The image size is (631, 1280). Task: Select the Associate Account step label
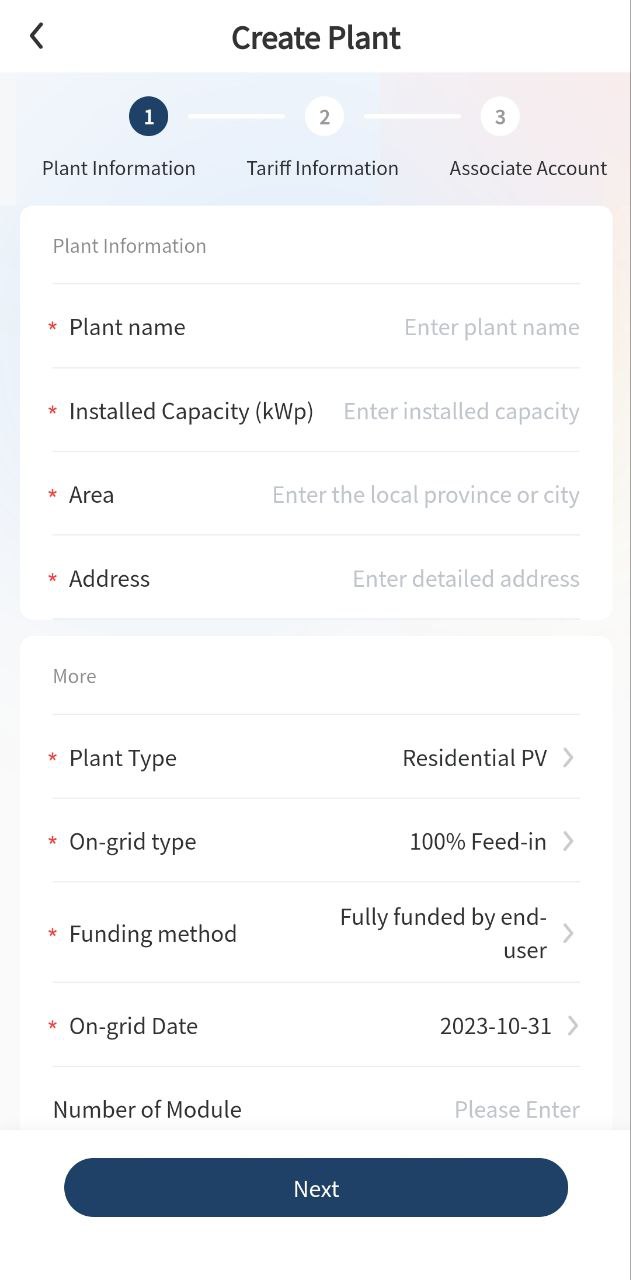(x=528, y=168)
